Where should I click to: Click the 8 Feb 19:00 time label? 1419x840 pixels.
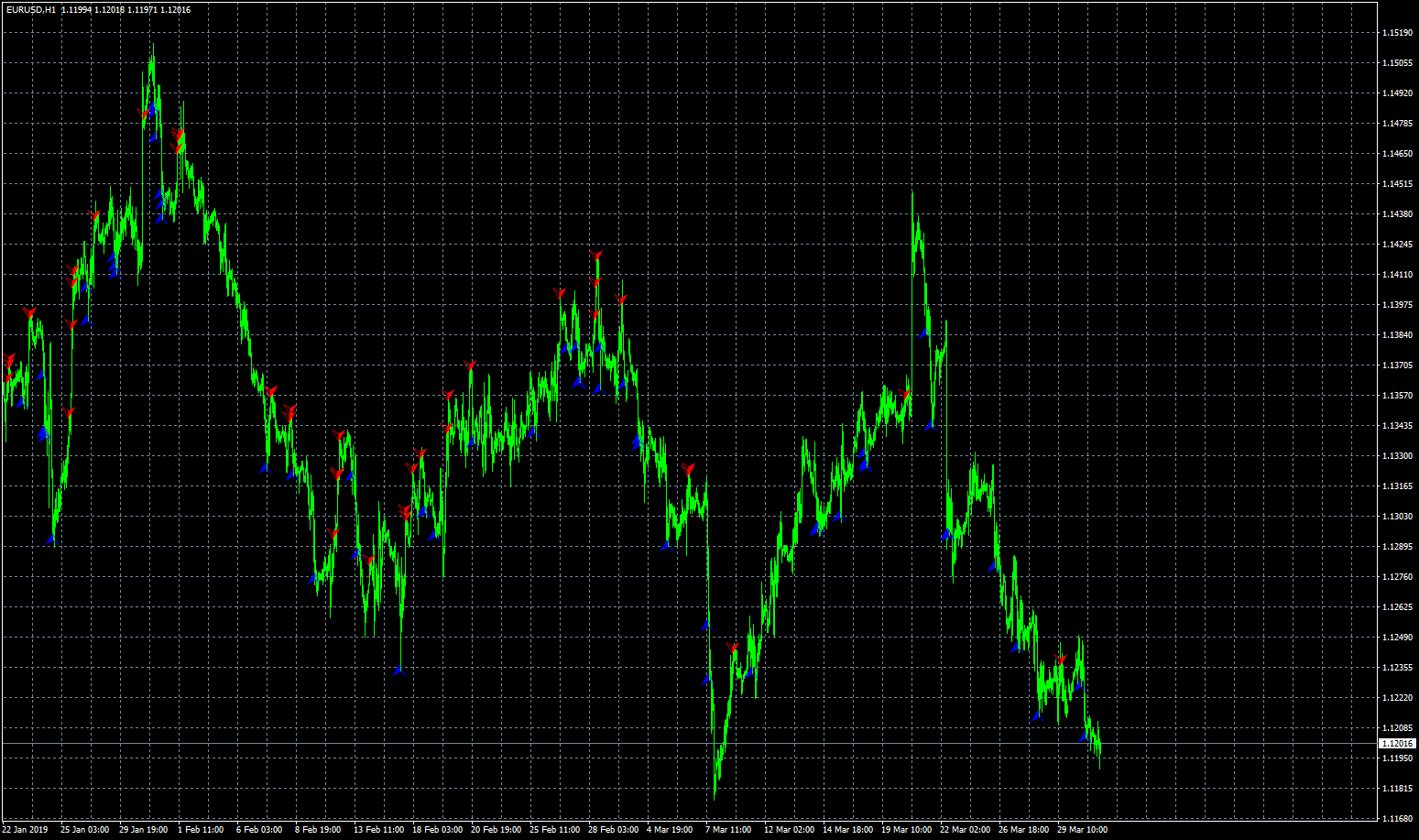(318, 830)
